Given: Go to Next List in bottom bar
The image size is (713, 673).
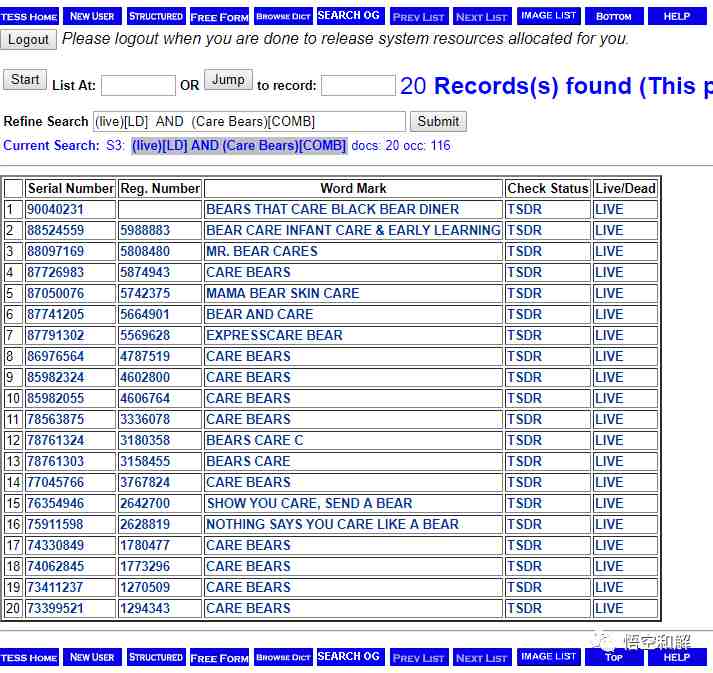Looking at the screenshot, I should pyautogui.click(x=482, y=657).
